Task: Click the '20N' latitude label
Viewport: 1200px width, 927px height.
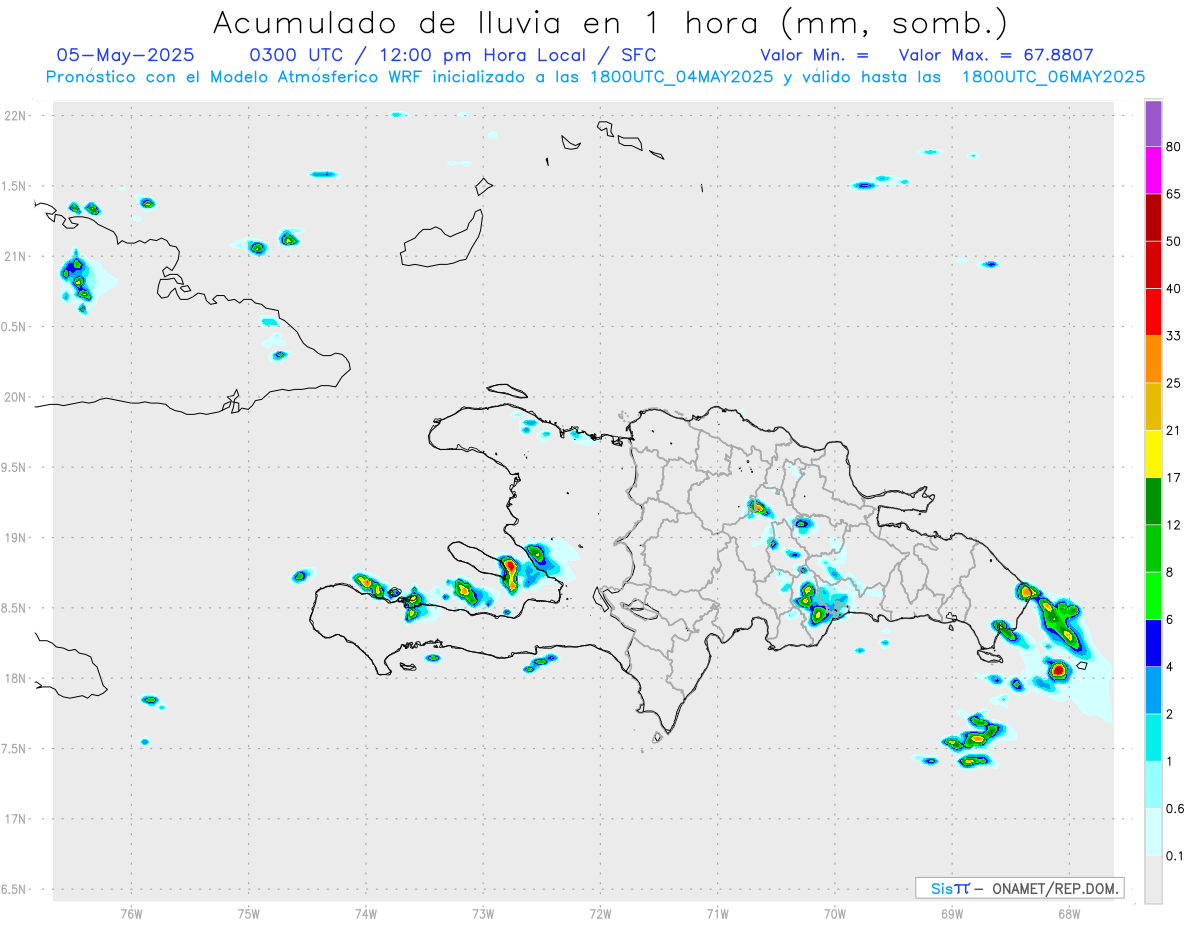Action: point(16,397)
